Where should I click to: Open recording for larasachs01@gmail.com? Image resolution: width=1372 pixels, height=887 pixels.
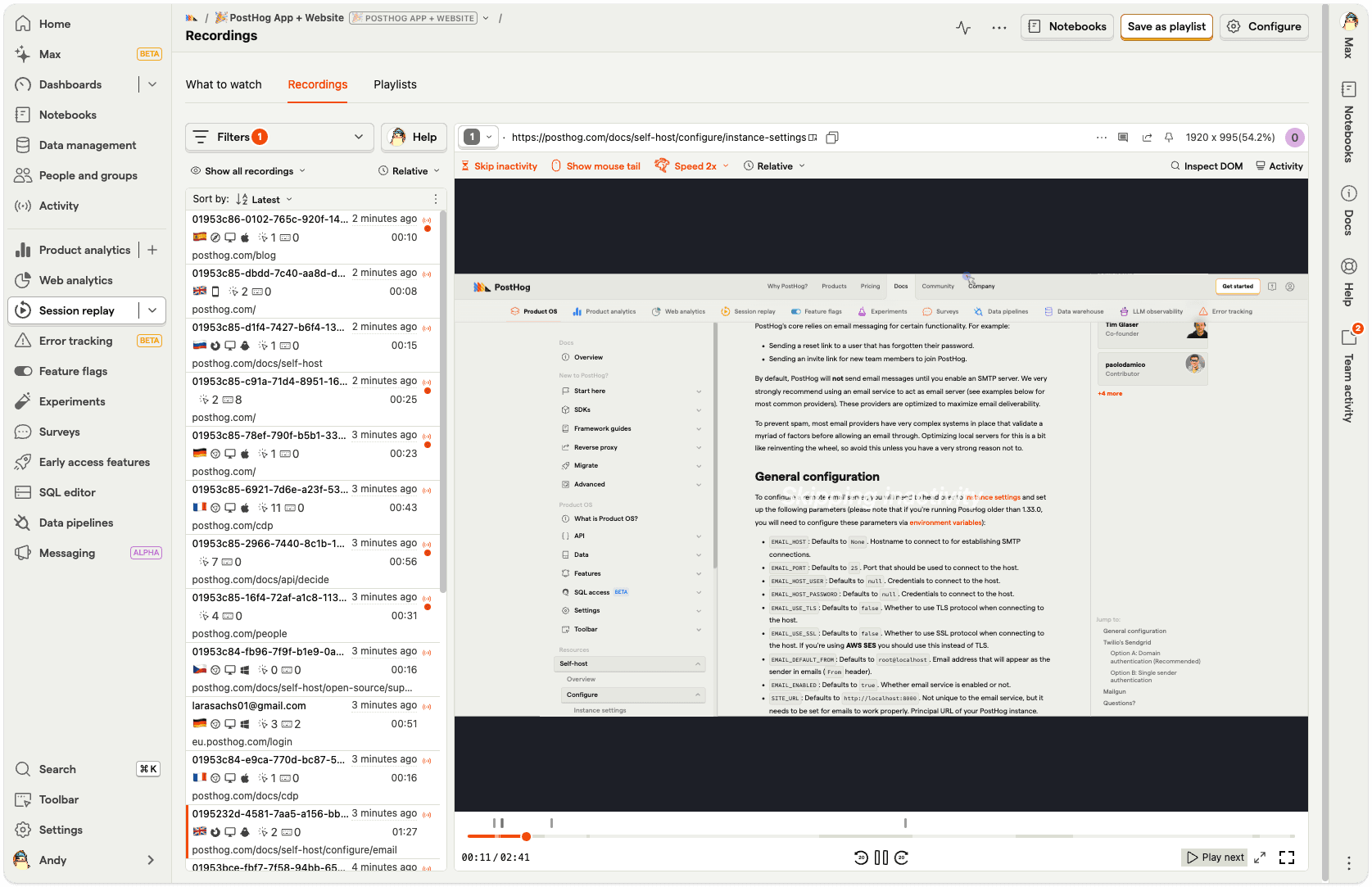point(312,723)
